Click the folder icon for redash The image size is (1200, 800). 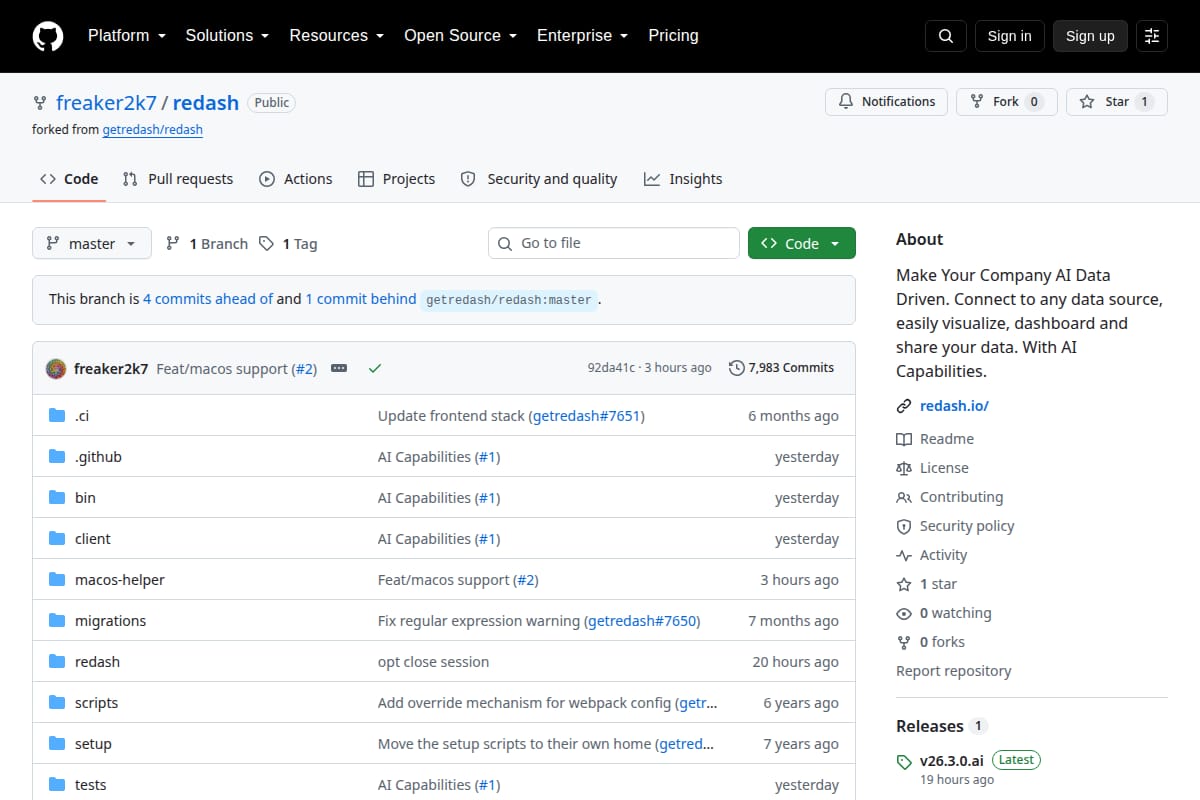[57, 662]
